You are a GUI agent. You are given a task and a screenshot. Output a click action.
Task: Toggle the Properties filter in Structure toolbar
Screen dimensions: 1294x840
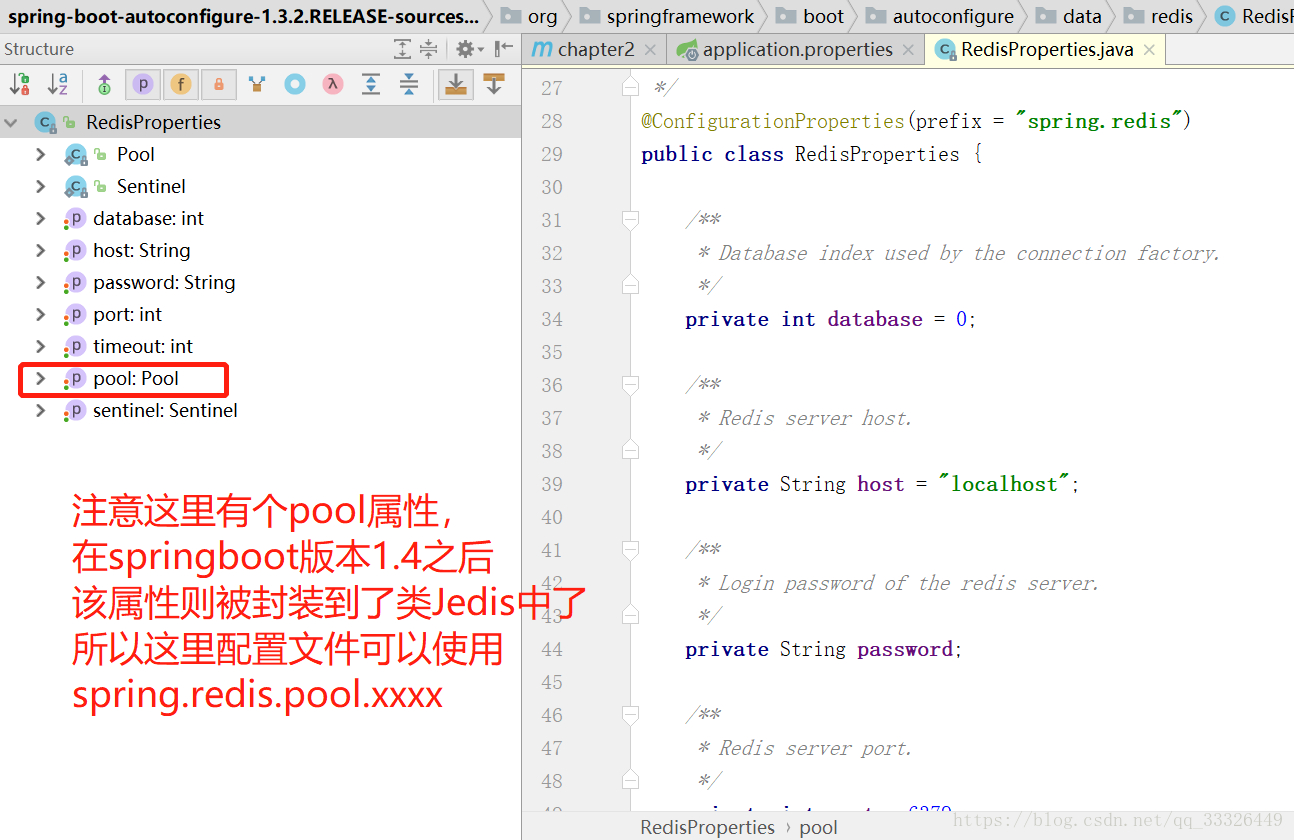[x=142, y=85]
